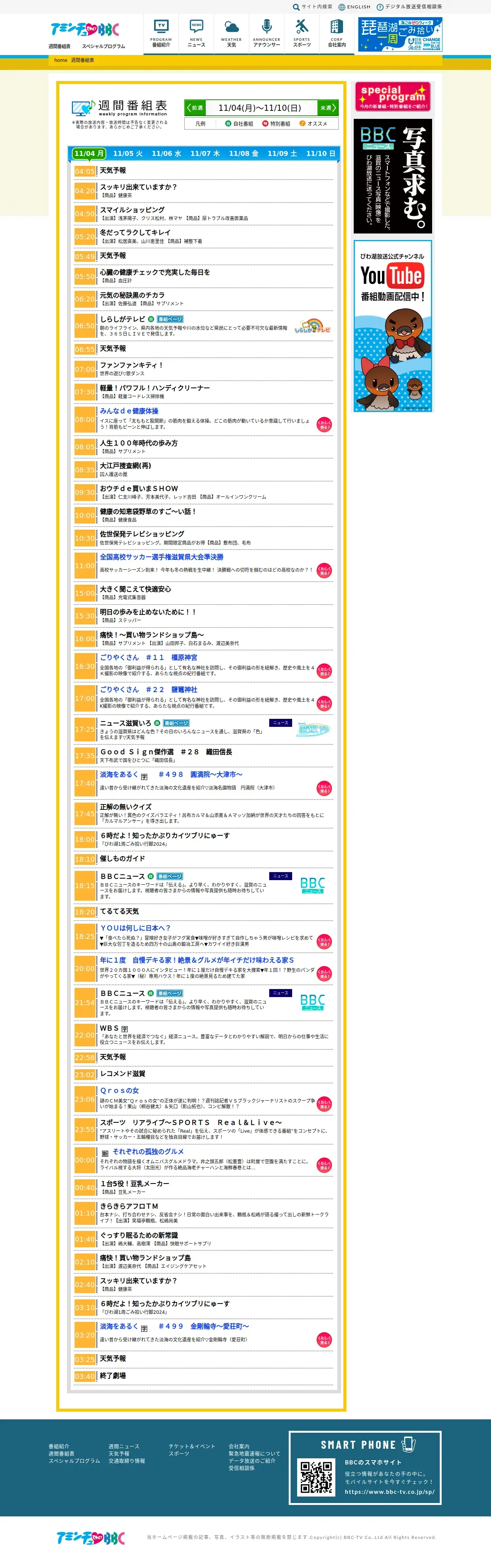Click the しらしがテレビ program logo
The image size is (491, 1568).
point(312,326)
